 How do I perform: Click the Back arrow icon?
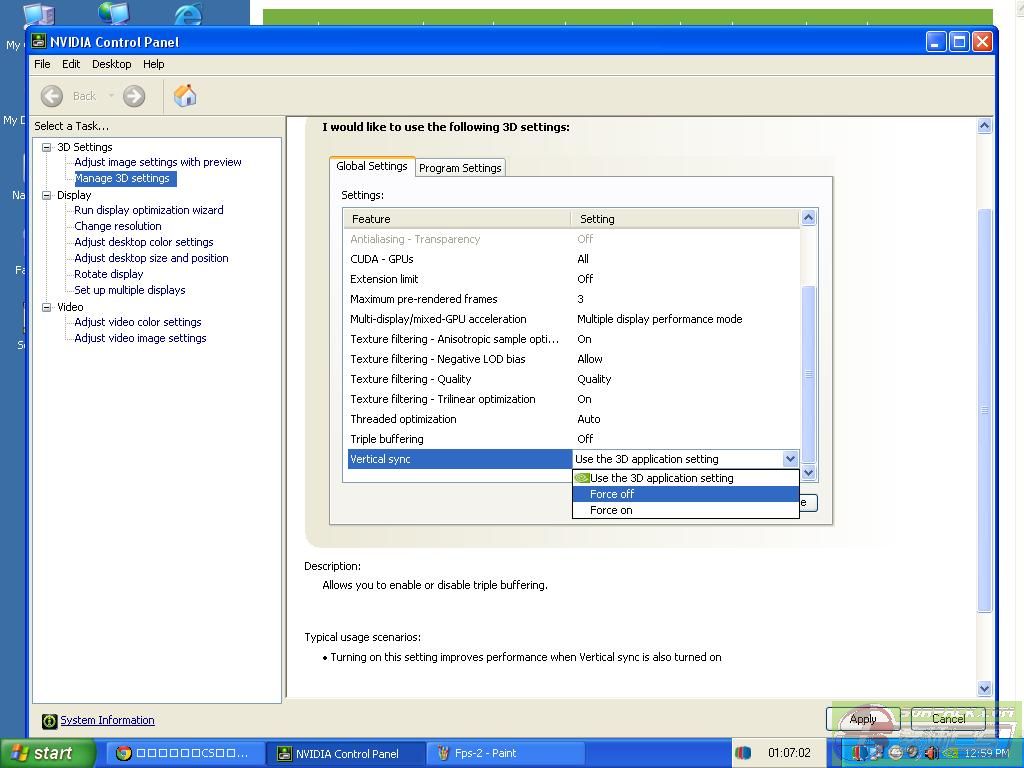point(52,96)
